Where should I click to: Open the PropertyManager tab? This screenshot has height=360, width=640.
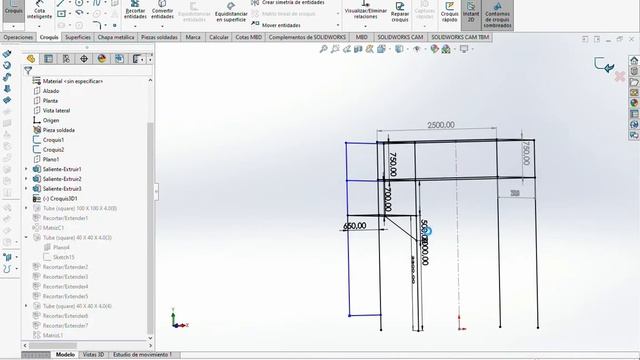[49, 59]
